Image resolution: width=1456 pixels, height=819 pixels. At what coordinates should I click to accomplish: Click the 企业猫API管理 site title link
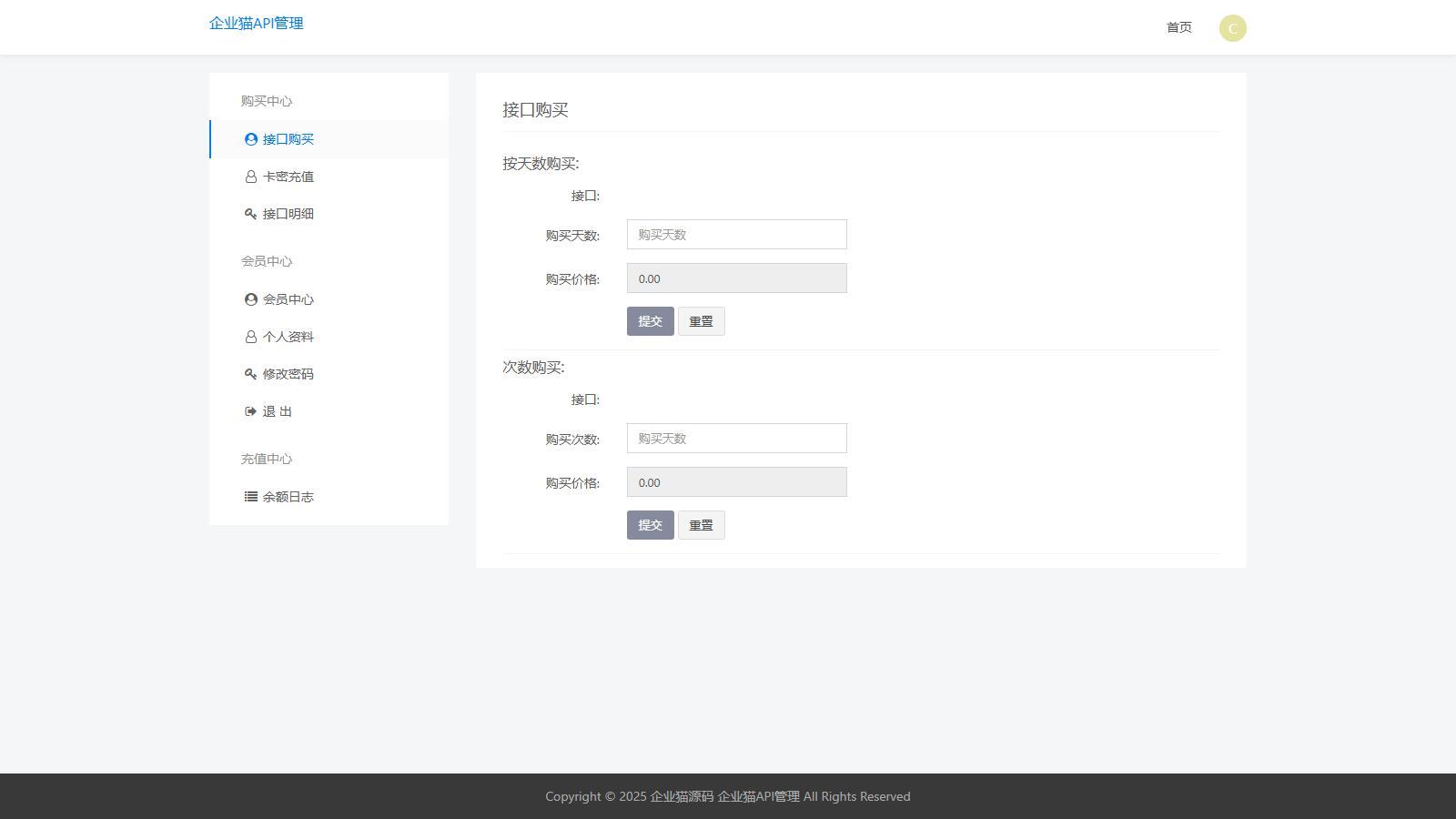[257, 24]
